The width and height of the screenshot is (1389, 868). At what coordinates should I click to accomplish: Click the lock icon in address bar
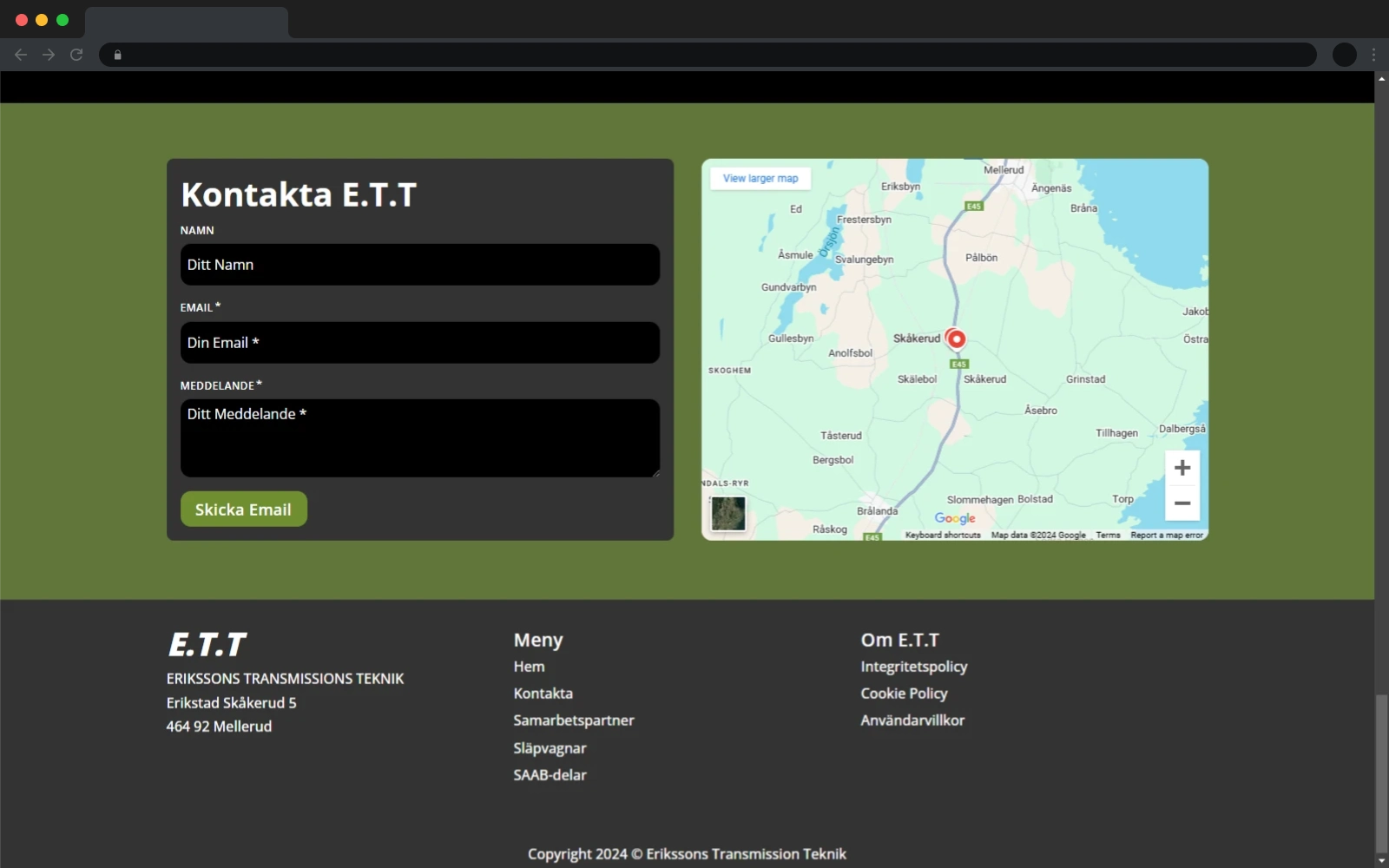[x=118, y=55]
